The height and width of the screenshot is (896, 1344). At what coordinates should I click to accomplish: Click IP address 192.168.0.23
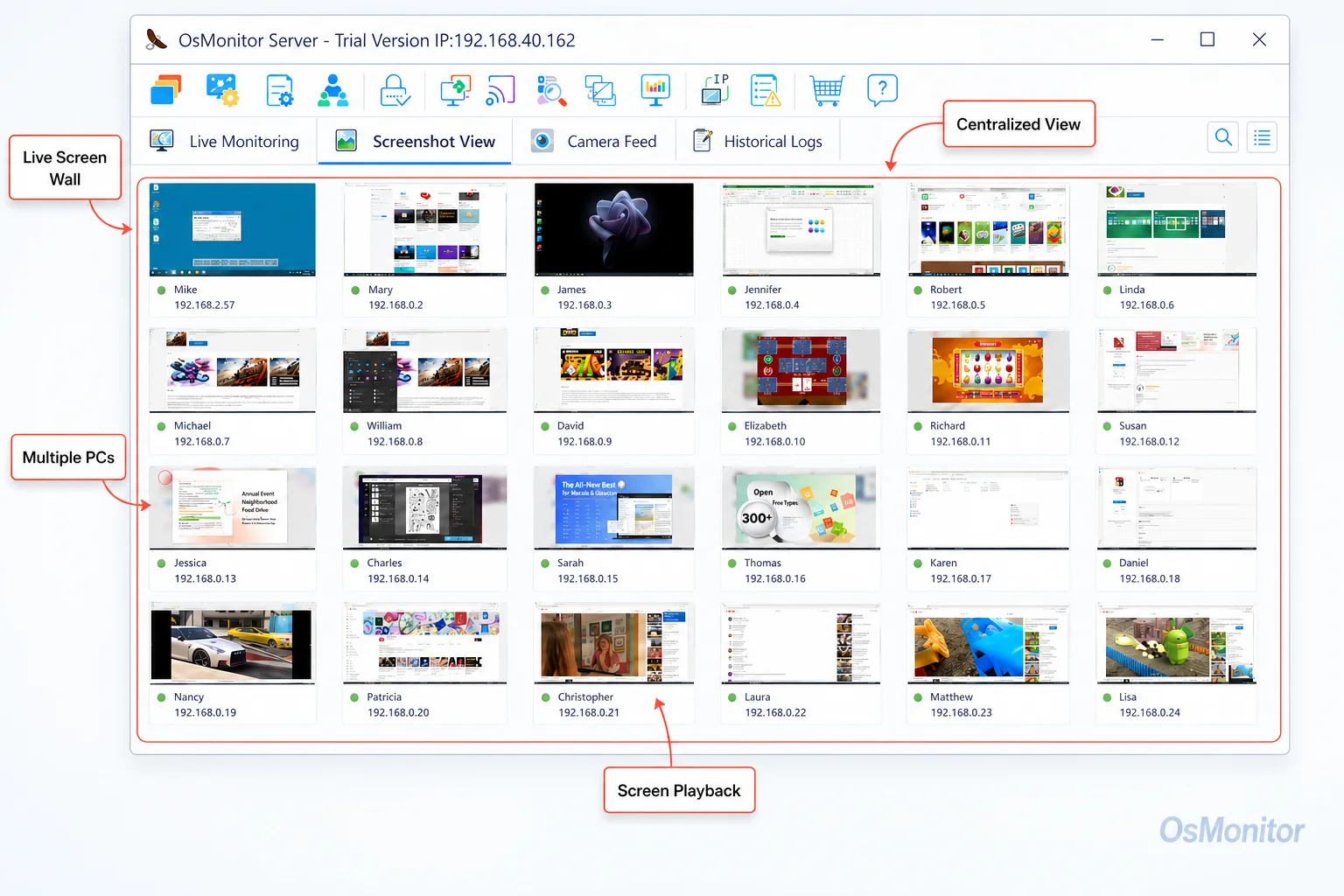coord(961,713)
